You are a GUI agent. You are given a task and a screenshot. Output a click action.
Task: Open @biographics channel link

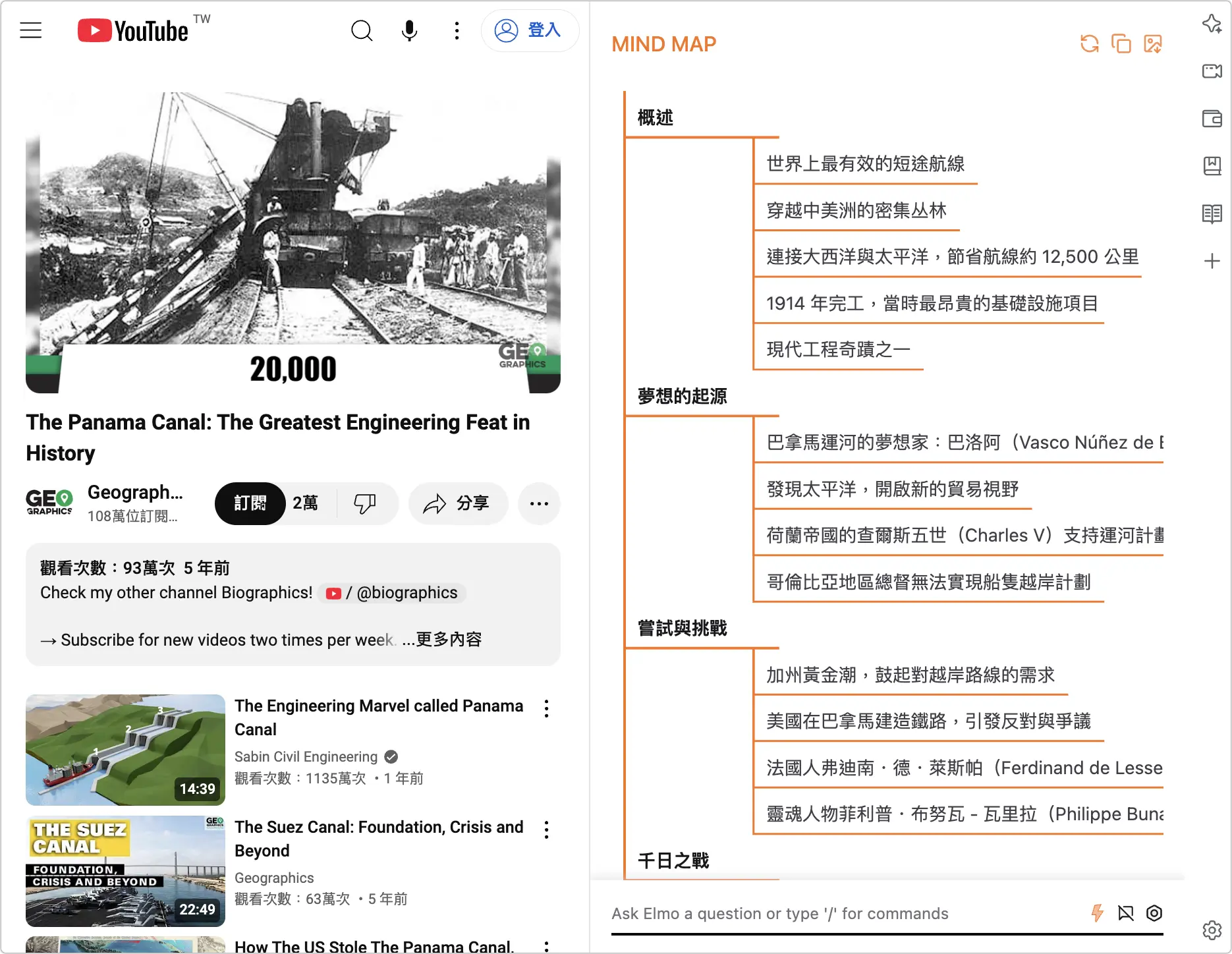(392, 593)
